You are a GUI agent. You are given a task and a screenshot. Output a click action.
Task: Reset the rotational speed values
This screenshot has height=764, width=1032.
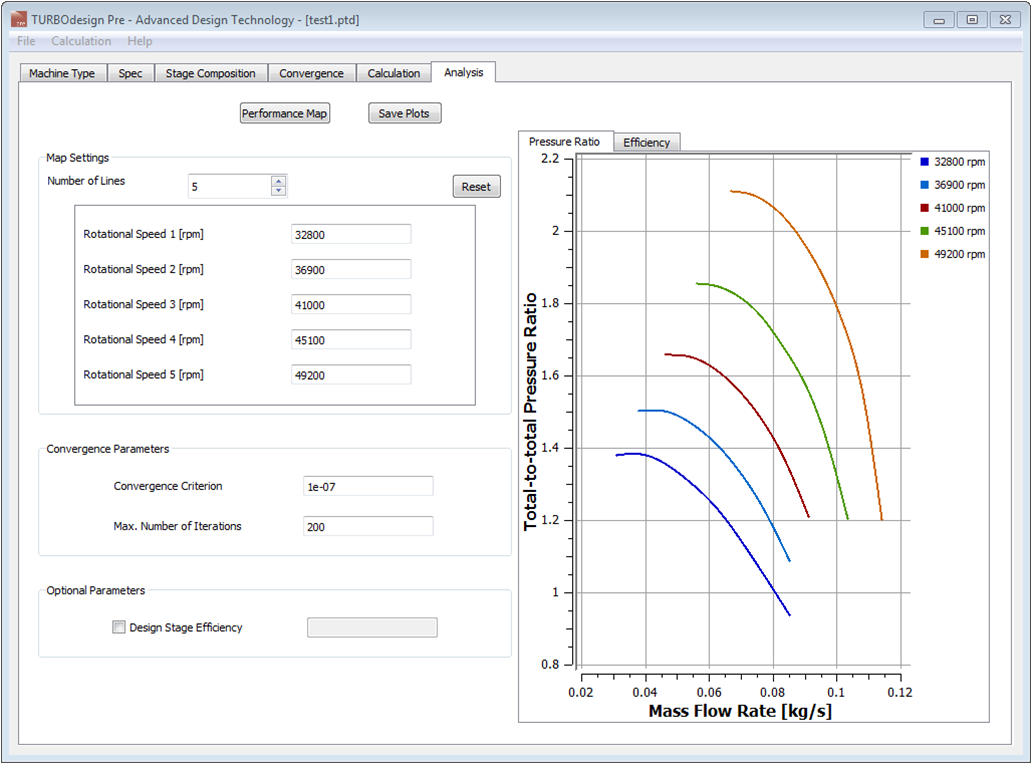476,186
